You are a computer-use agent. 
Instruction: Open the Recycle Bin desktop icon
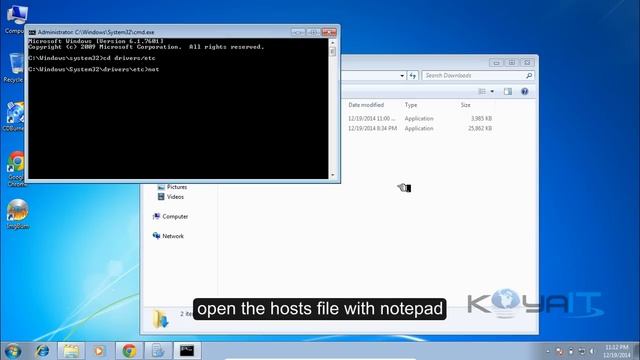coord(15,67)
